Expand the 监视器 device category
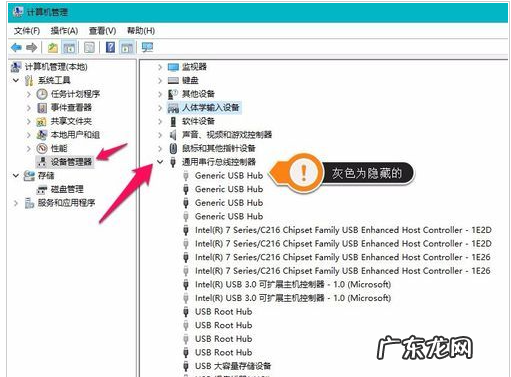The height and width of the screenshot is (377, 511). [x=160, y=67]
